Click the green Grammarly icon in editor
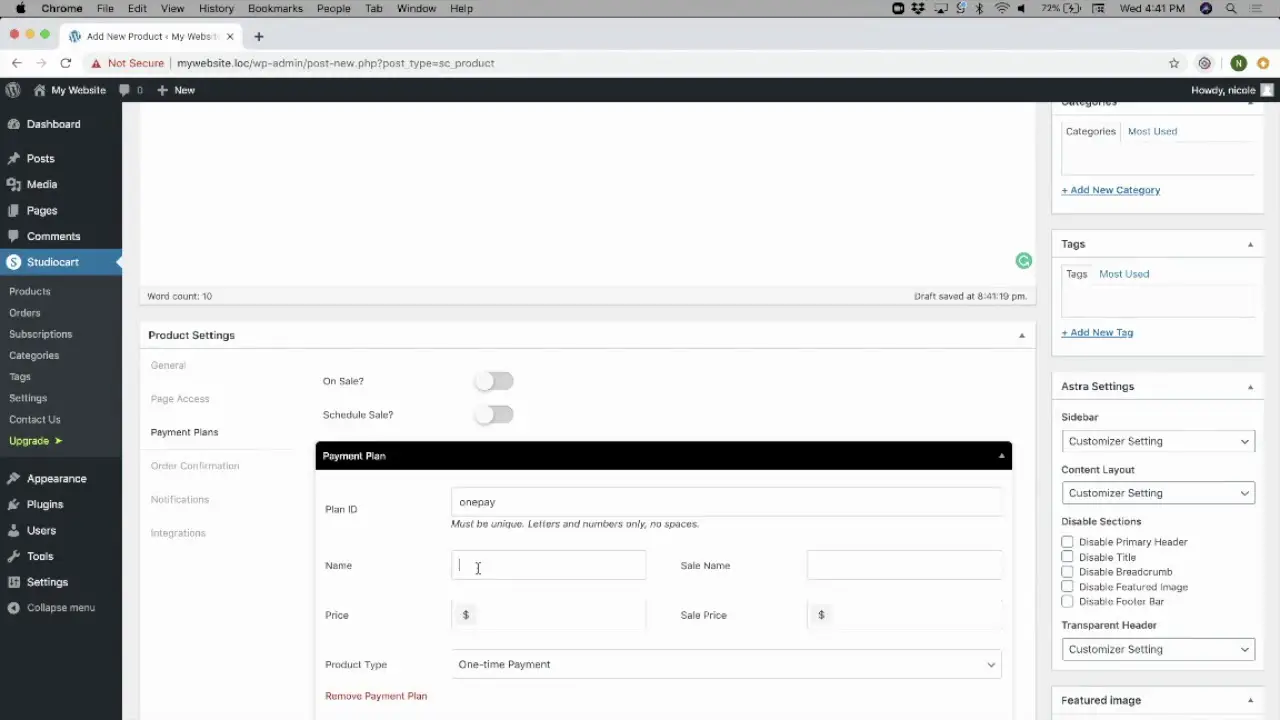This screenshot has width=1280, height=720. [x=1023, y=261]
